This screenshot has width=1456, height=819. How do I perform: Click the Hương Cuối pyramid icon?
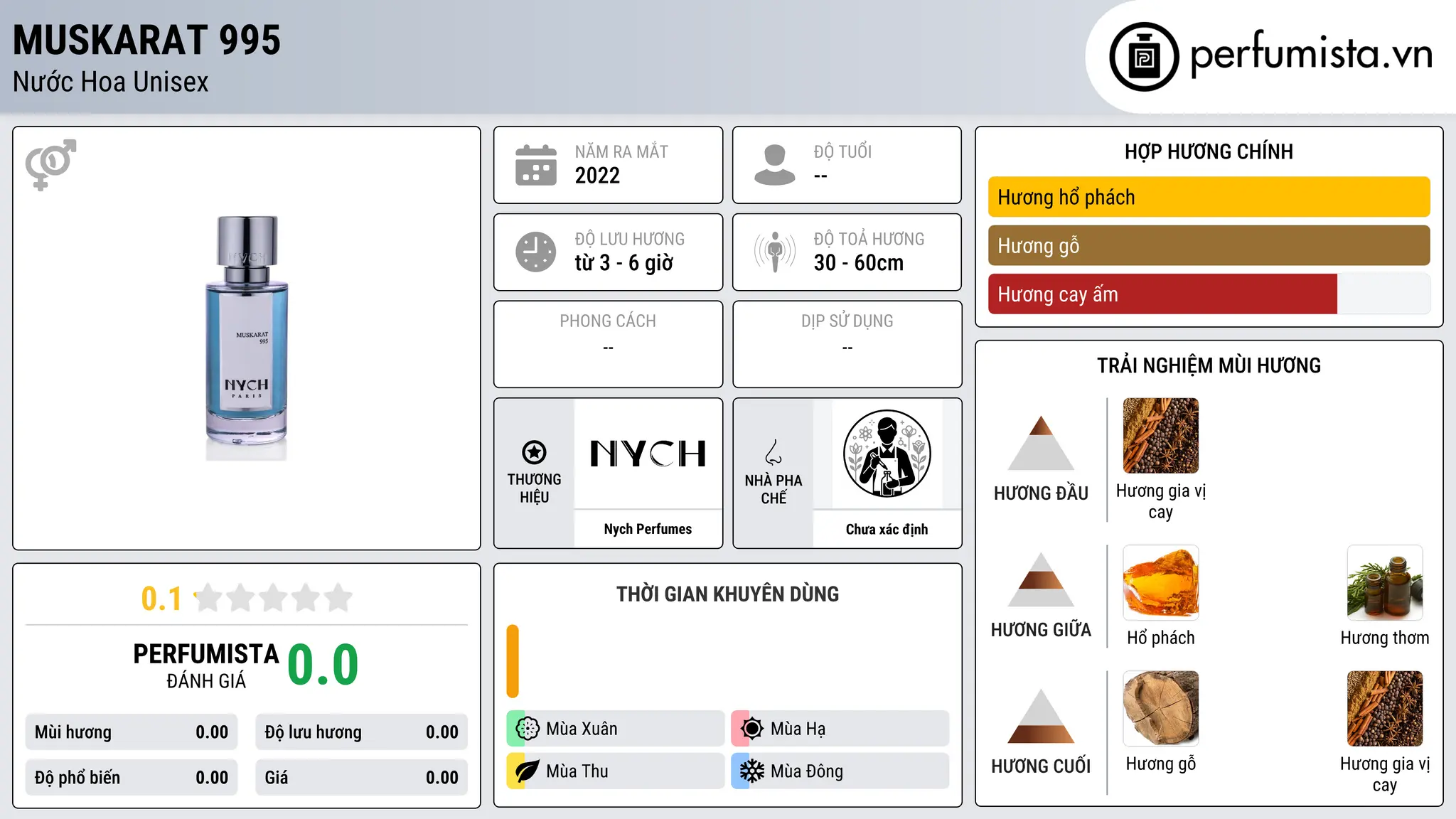coord(1041,716)
